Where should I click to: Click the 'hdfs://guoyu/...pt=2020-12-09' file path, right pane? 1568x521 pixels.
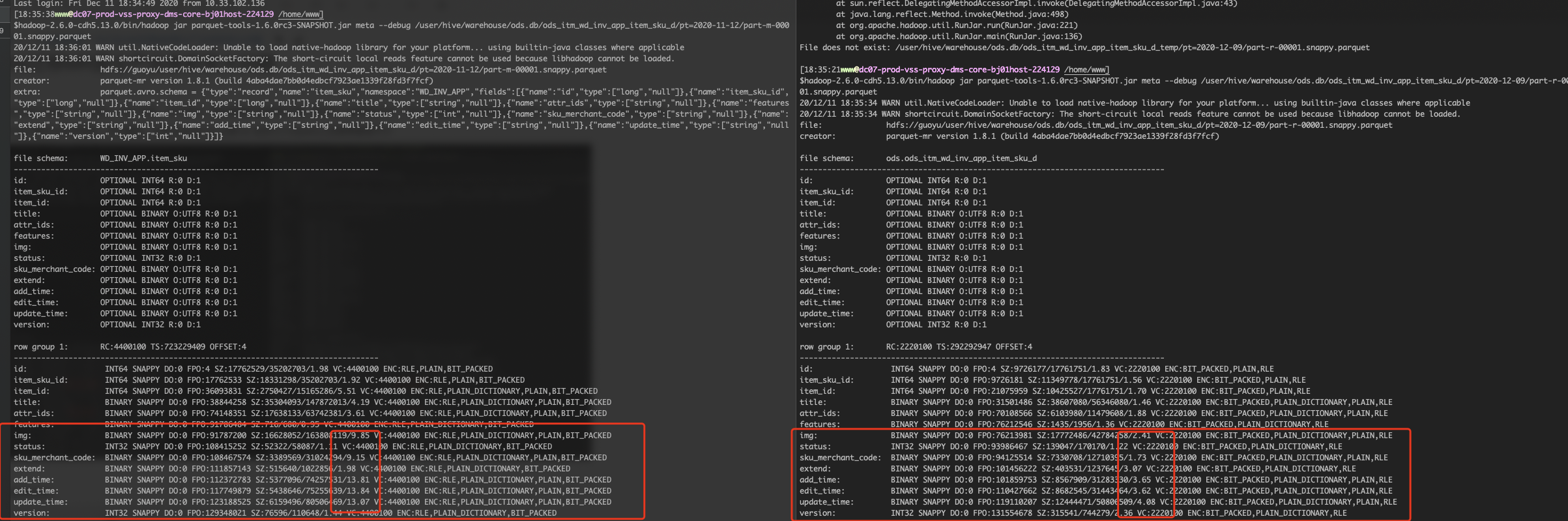click(1139, 125)
